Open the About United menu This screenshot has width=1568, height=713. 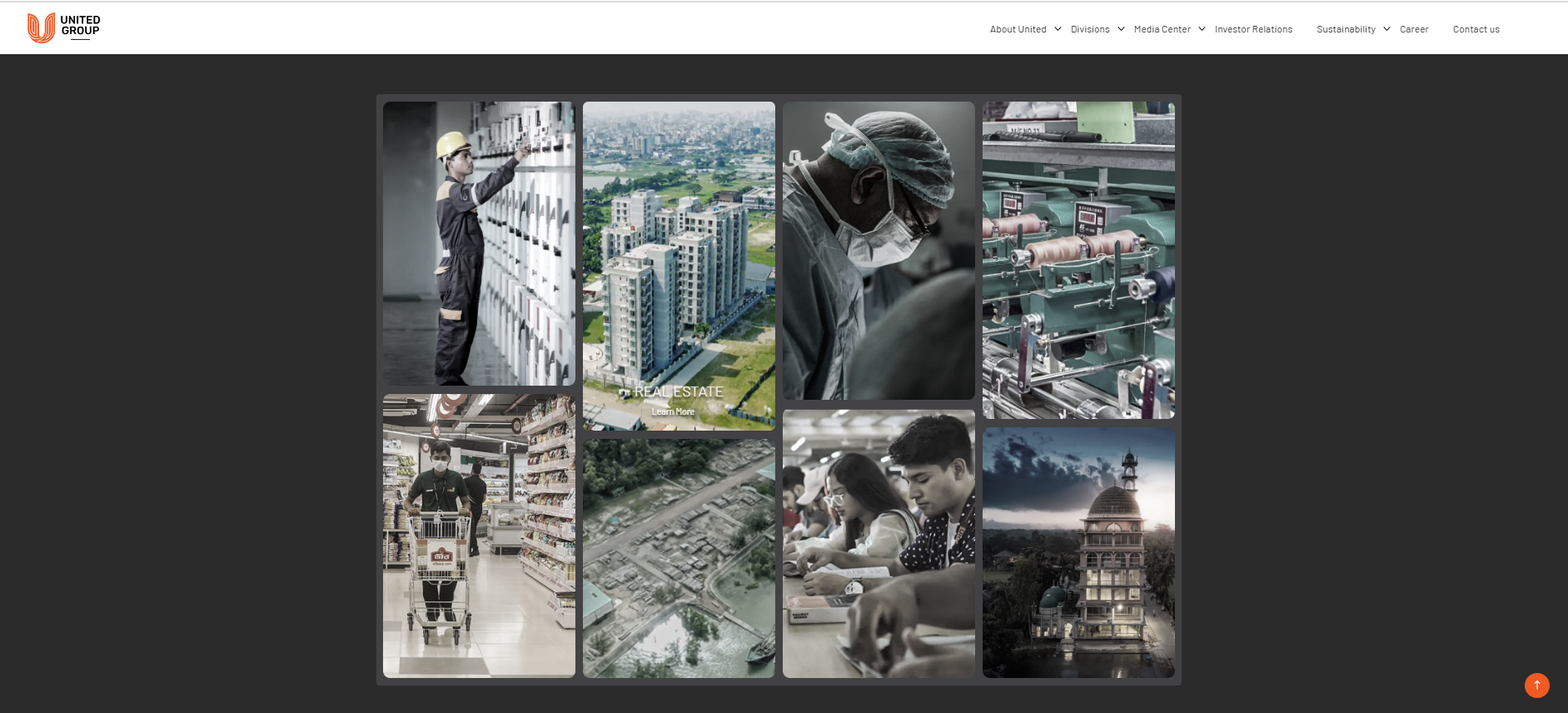(x=1018, y=29)
